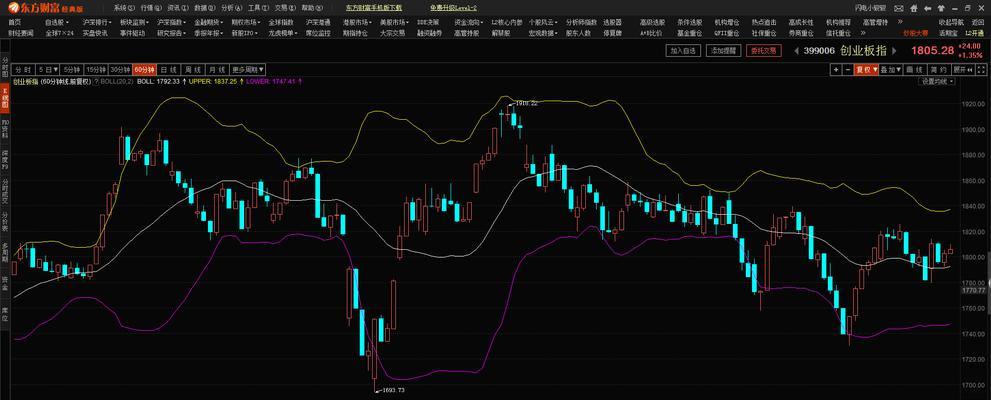
Task: Open the 更多周期 dropdown
Action: 248,70
